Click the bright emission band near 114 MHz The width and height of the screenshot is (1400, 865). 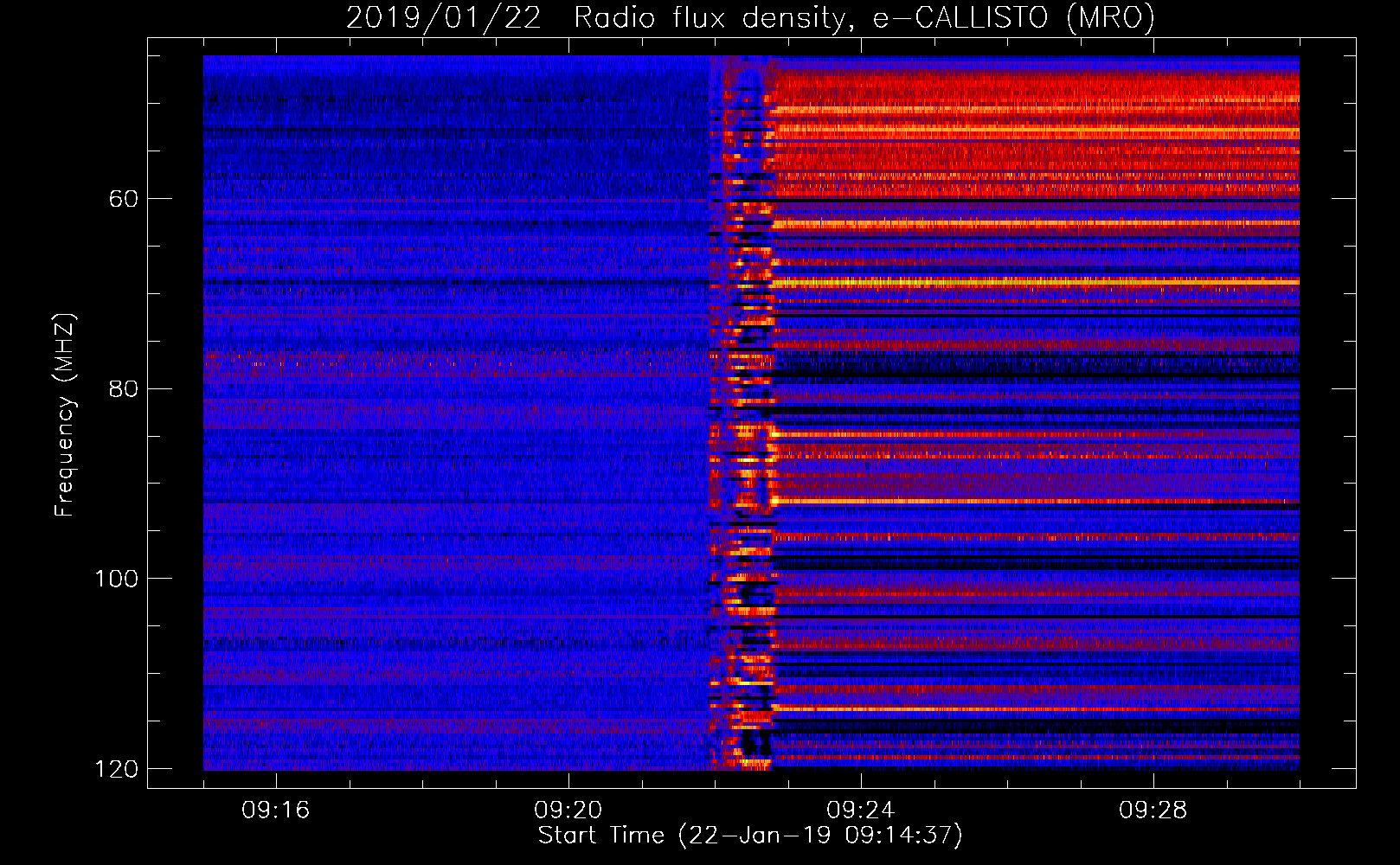point(1036,708)
